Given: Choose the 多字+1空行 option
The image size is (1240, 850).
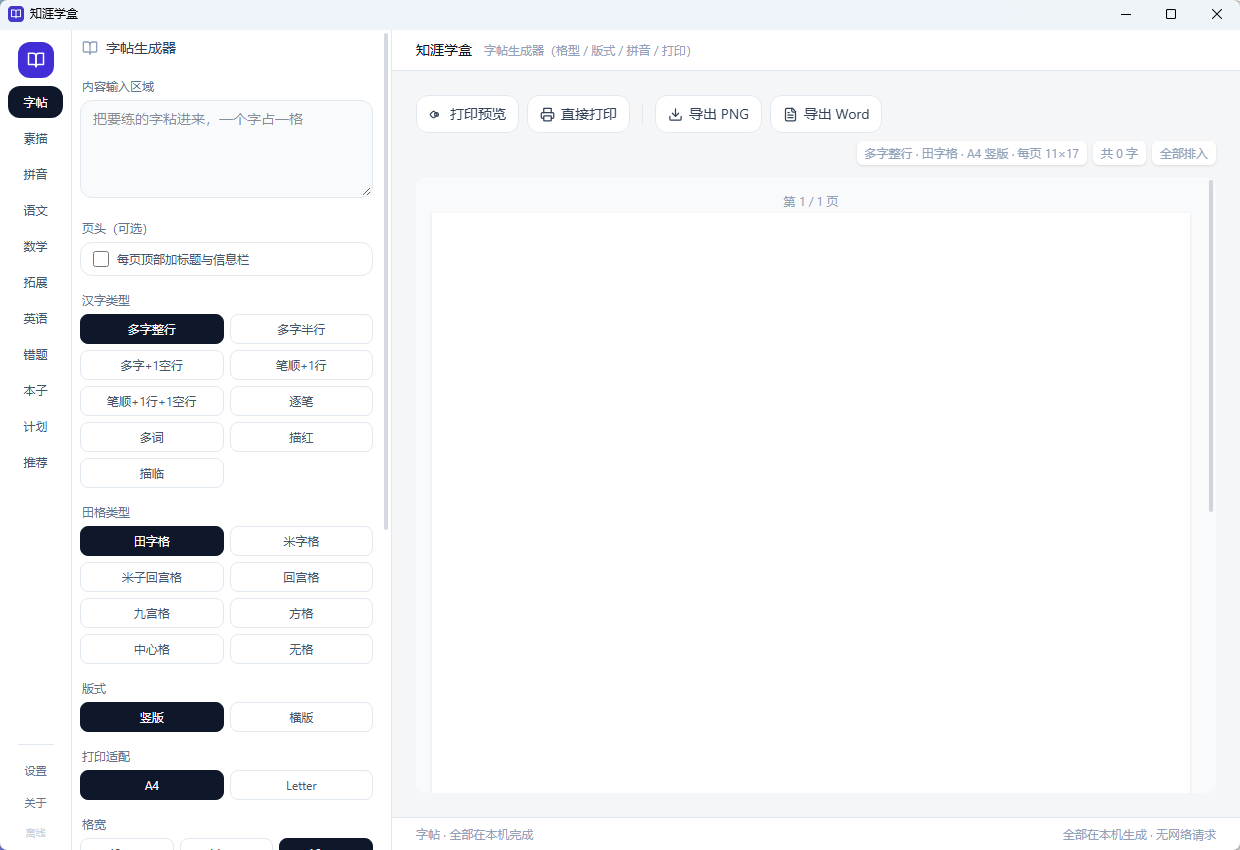Looking at the screenshot, I should point(152,365).
